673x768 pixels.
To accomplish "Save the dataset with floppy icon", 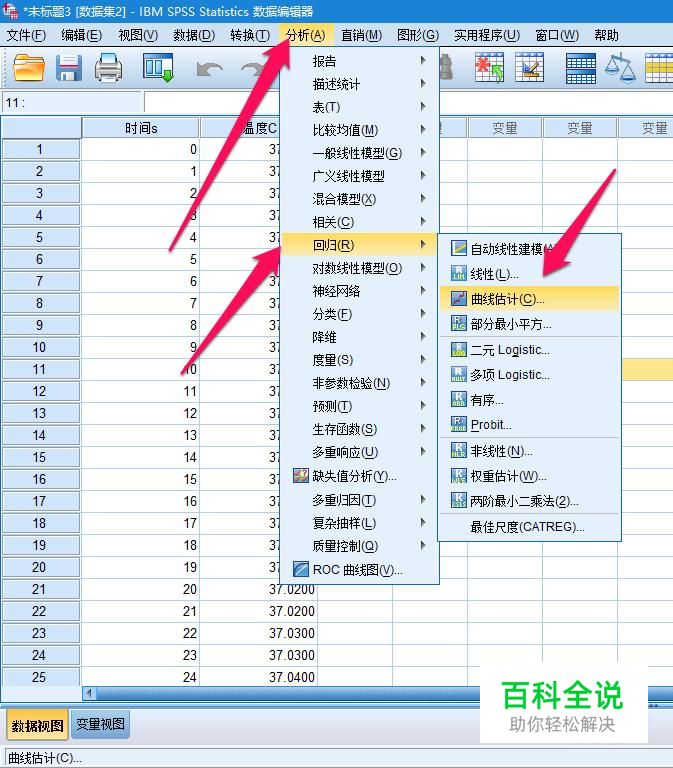I will tap(69, 68).
